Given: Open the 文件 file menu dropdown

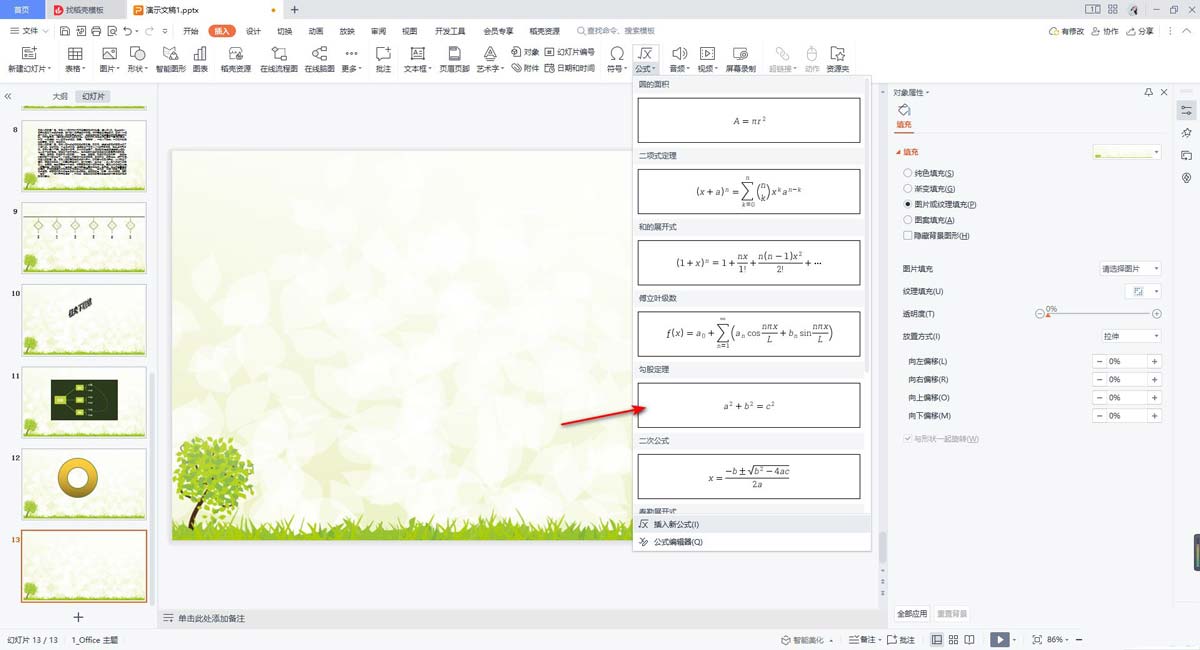Looking at the screenshot, I should pyautogui.click(x=31, y=31).
